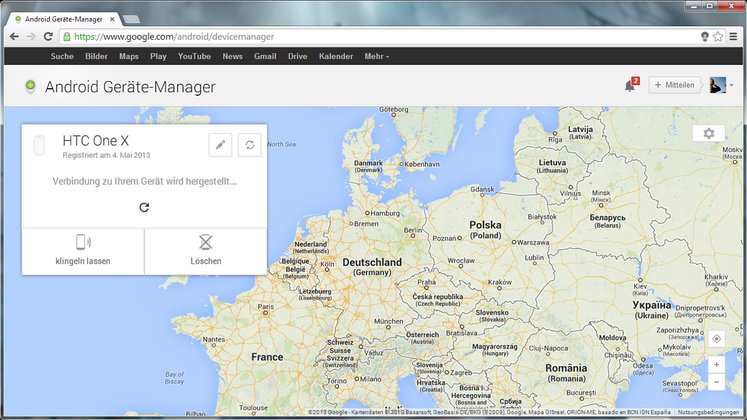Open Gmail in the Google bar
Screen dimensions: 747x420
265,56
